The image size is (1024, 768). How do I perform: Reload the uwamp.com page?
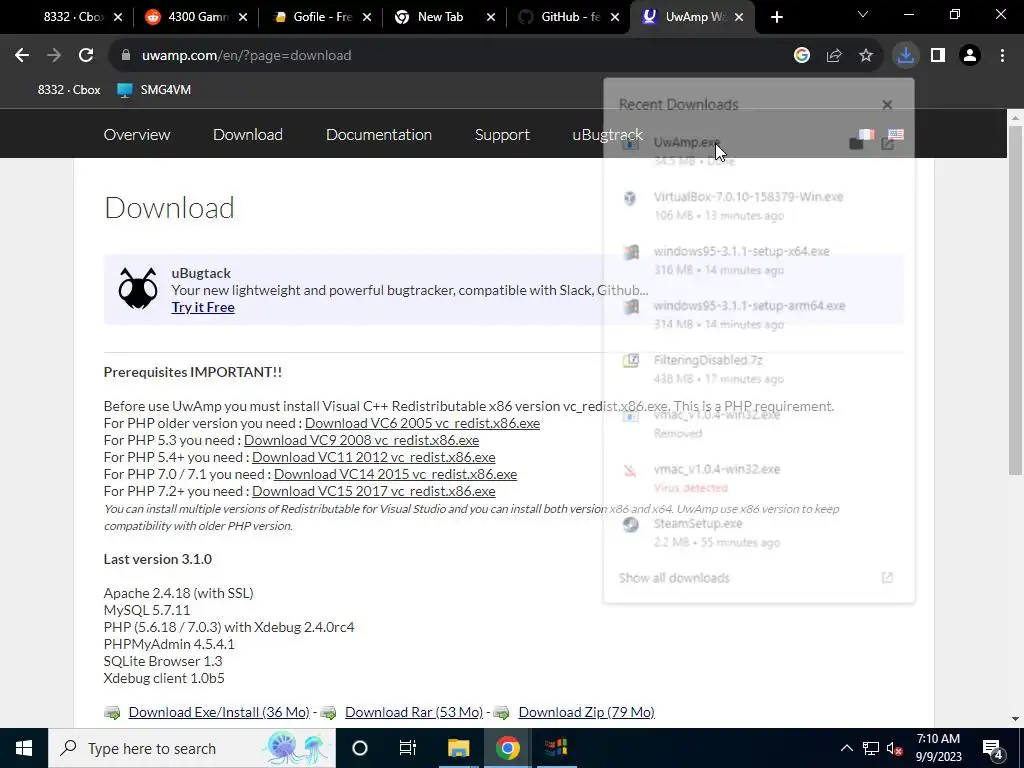(86, 56)
